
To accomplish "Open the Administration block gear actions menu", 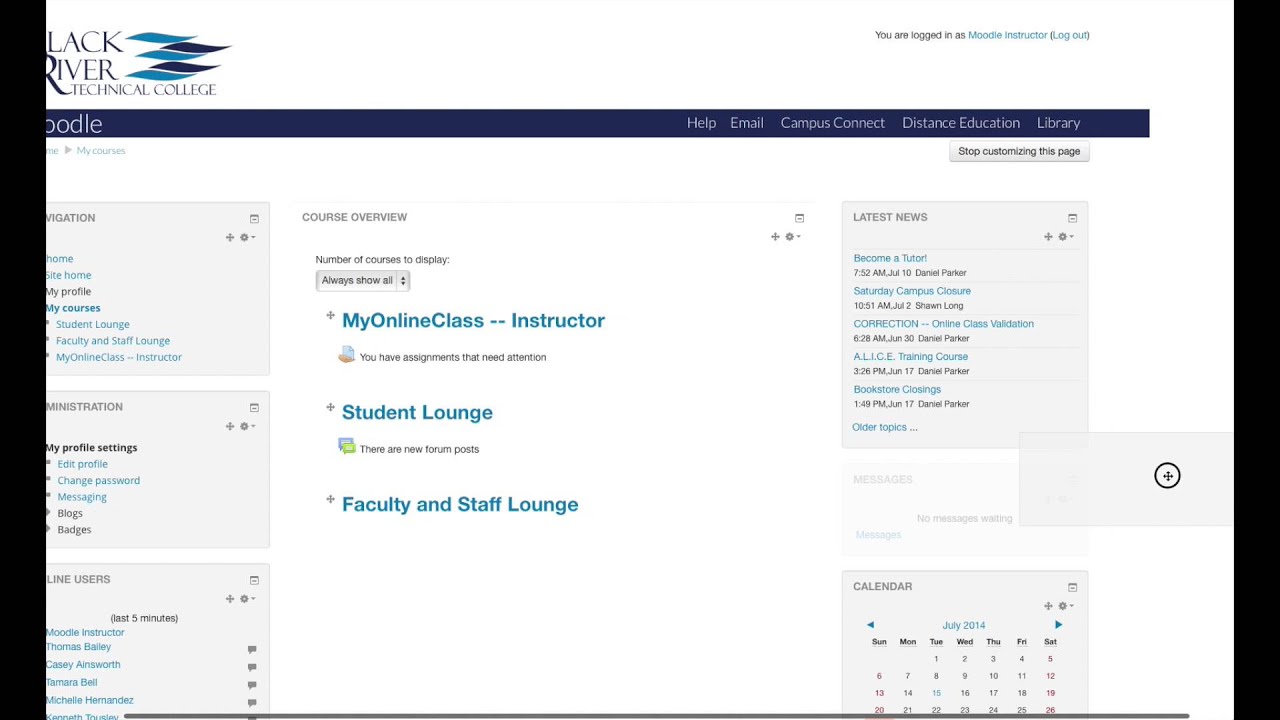I will 246,426.
